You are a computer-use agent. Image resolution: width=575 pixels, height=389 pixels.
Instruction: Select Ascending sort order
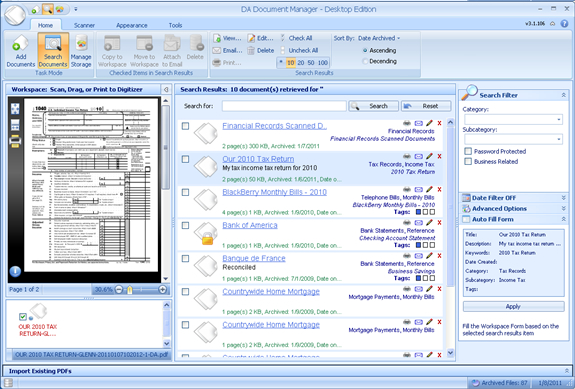point(365,50)
